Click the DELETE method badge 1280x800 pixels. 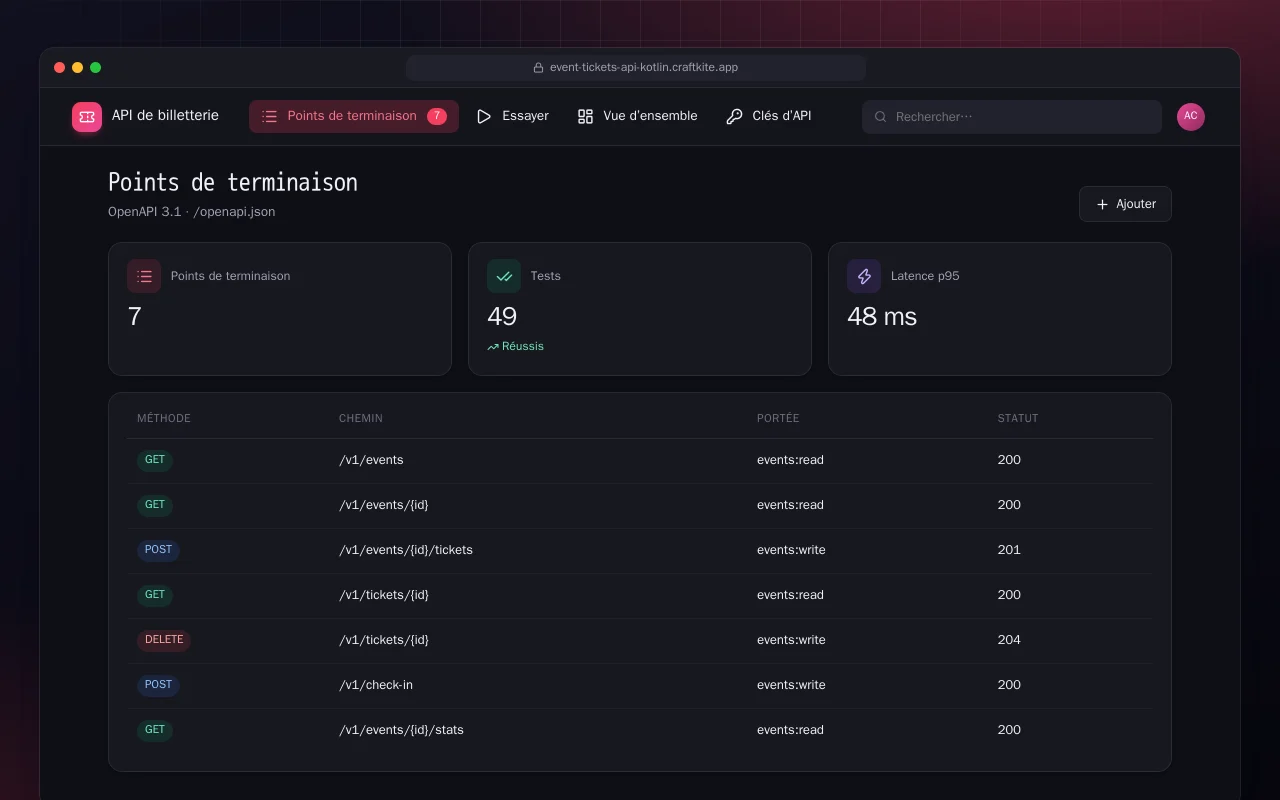click(164, 640)
